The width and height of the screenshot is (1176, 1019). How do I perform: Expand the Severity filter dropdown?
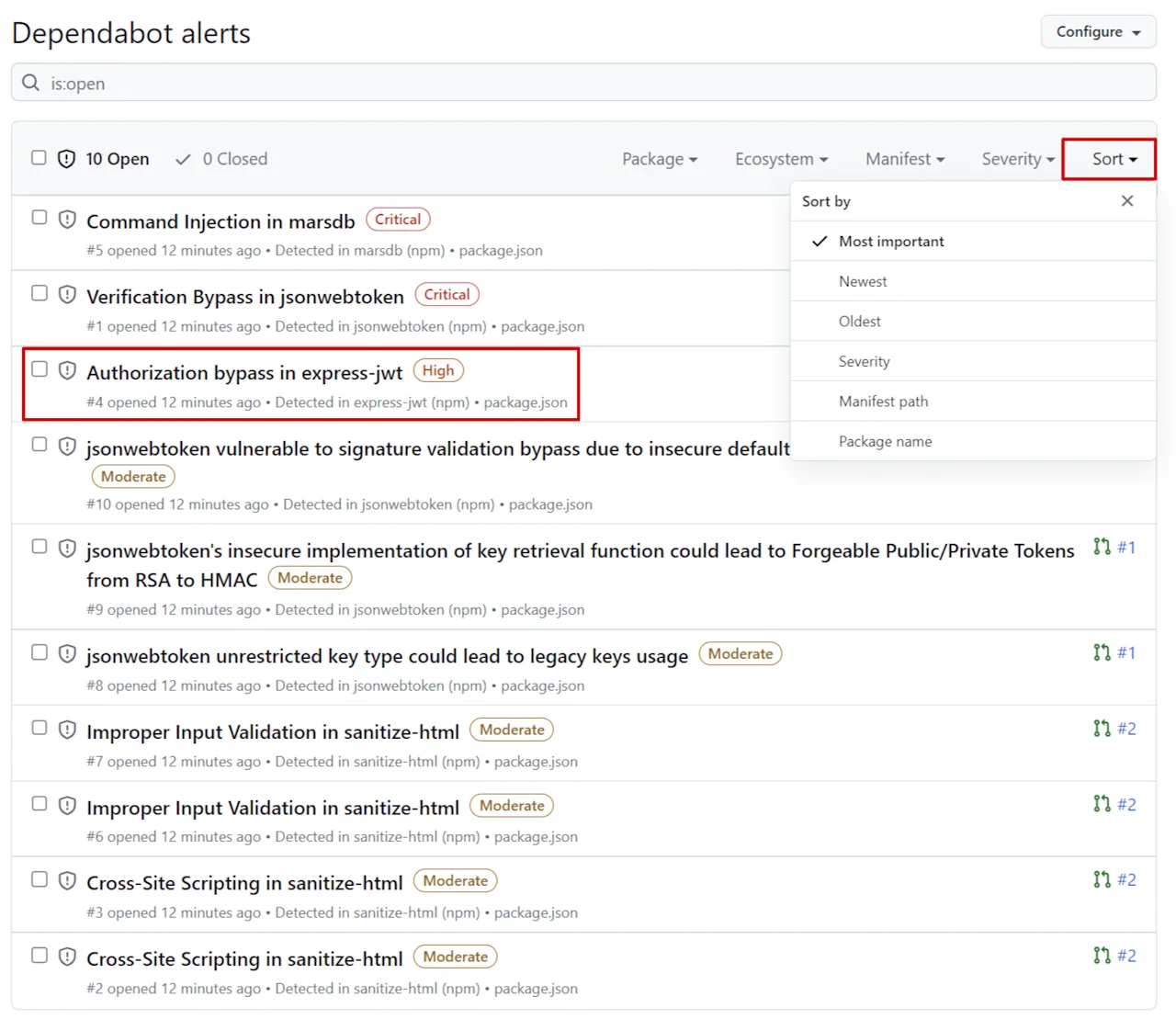(x=1016, y=158)
